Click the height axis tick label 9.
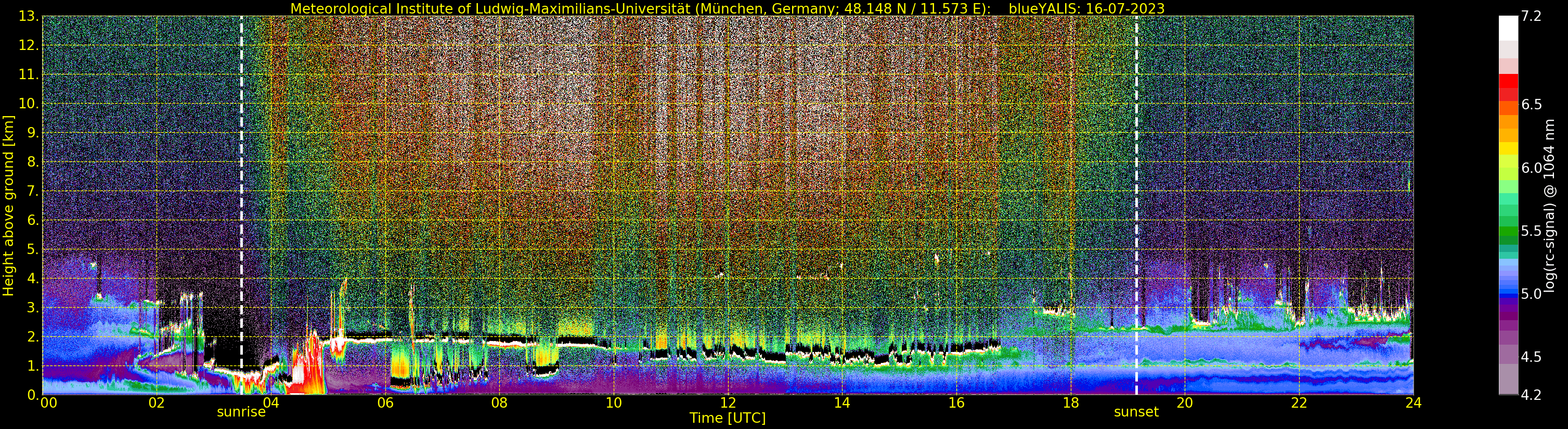 click(x=33, y=133)
